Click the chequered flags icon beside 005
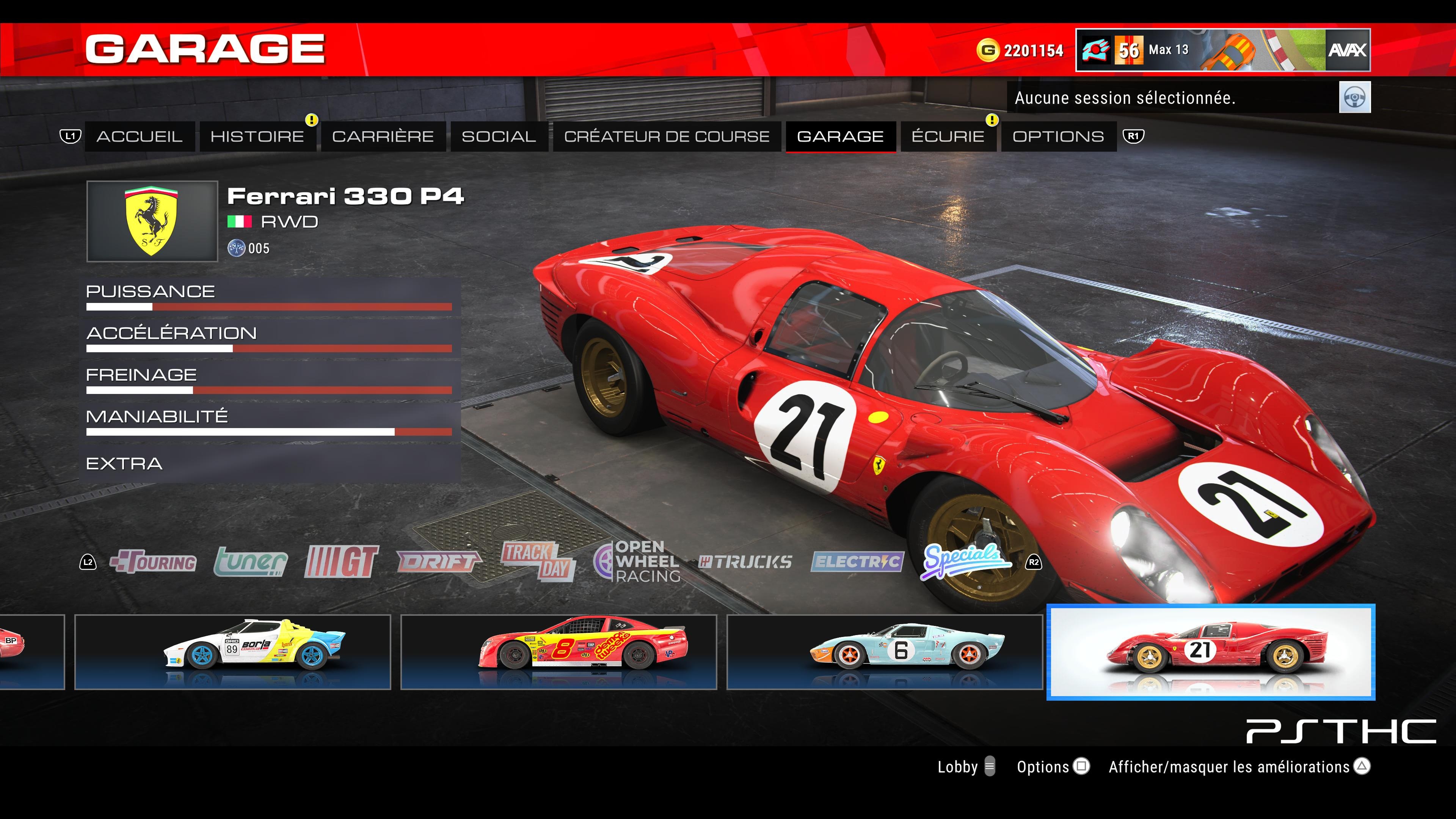The width and height of the screenshot is (1456, 819). point(236,248)
